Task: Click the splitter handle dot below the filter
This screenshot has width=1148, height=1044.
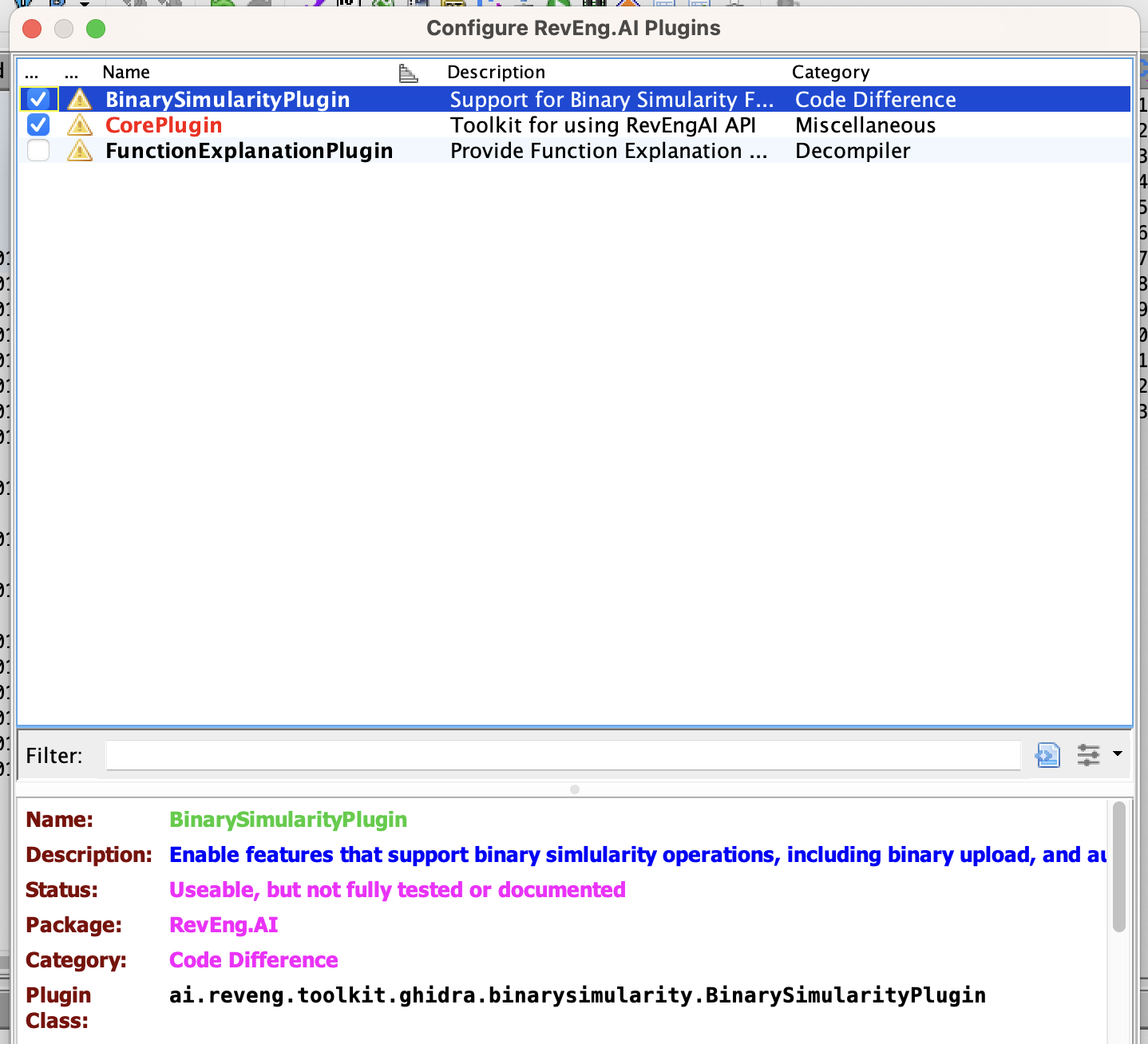Action: [575, 789]
